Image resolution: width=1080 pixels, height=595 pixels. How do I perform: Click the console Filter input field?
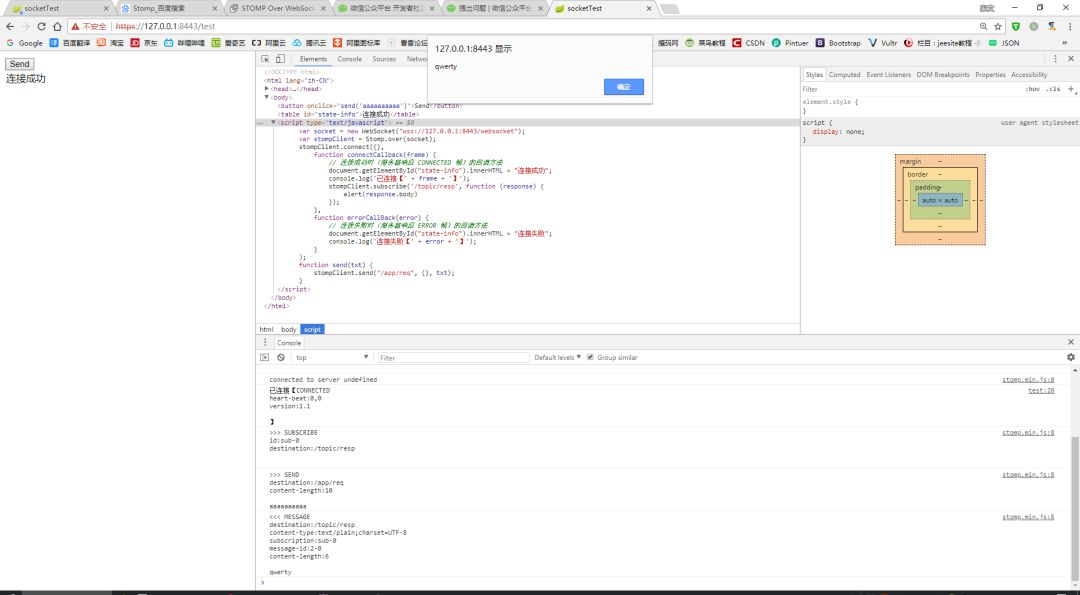click(453, 357)
